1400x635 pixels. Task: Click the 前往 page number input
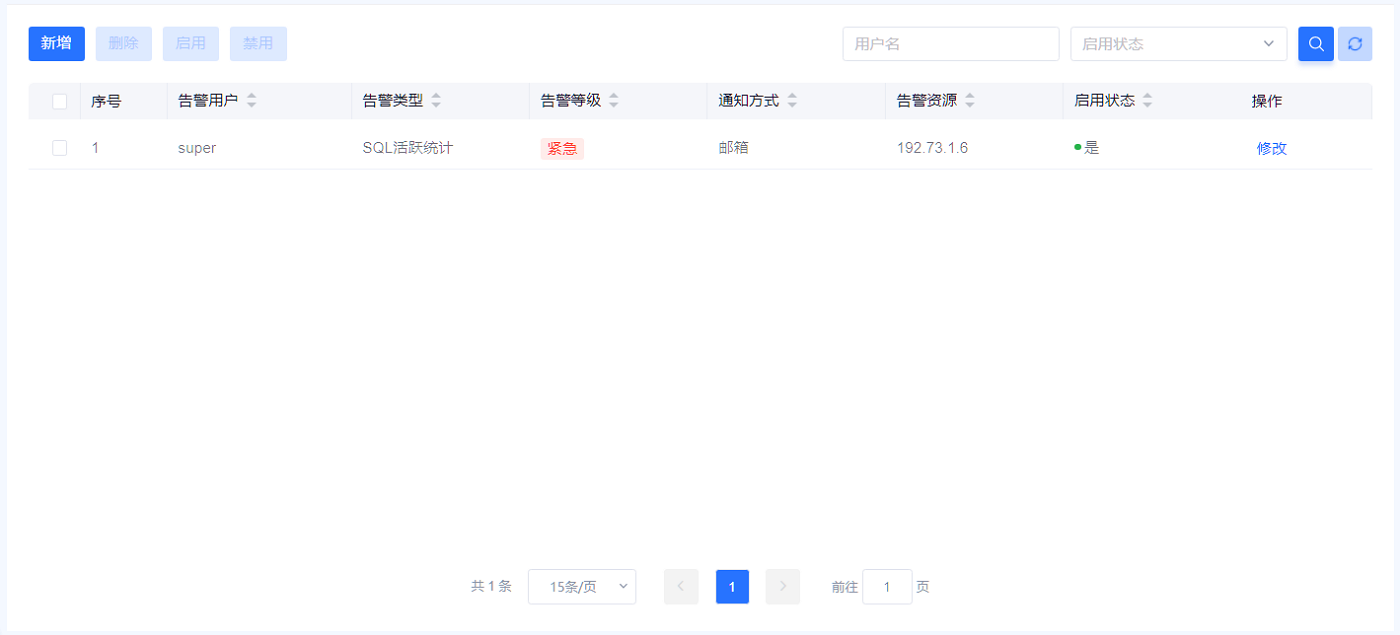pos(887,587)
